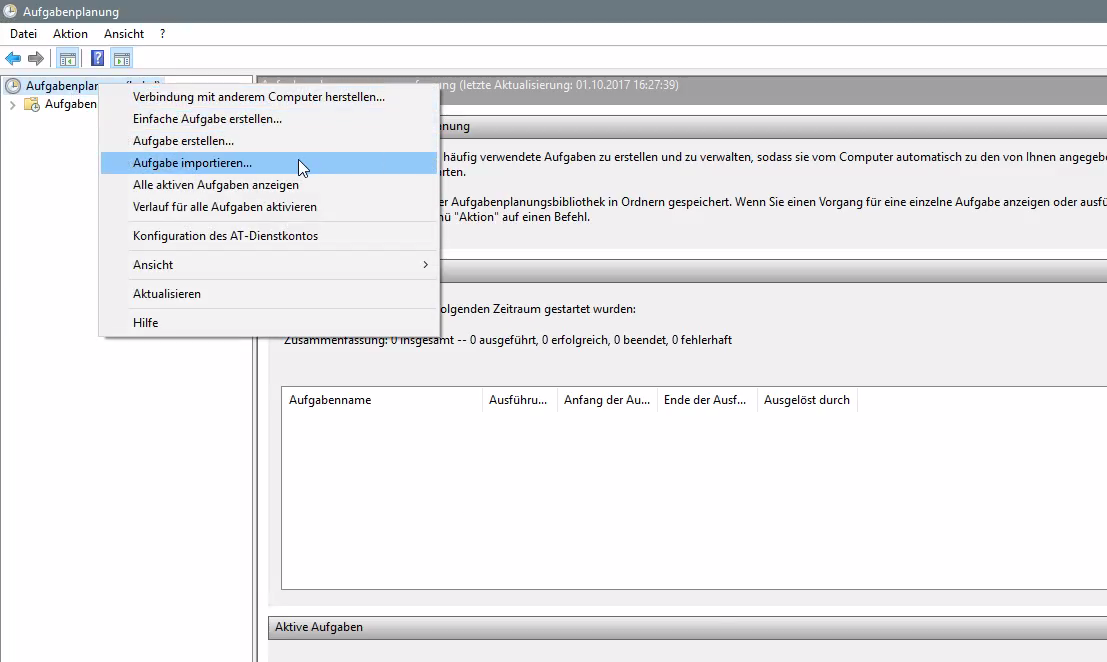Select 'Konfiguration des AT-Dienstkontos' entry
The height and width of the screenshot is (662, 1107).
click(225, 236)
